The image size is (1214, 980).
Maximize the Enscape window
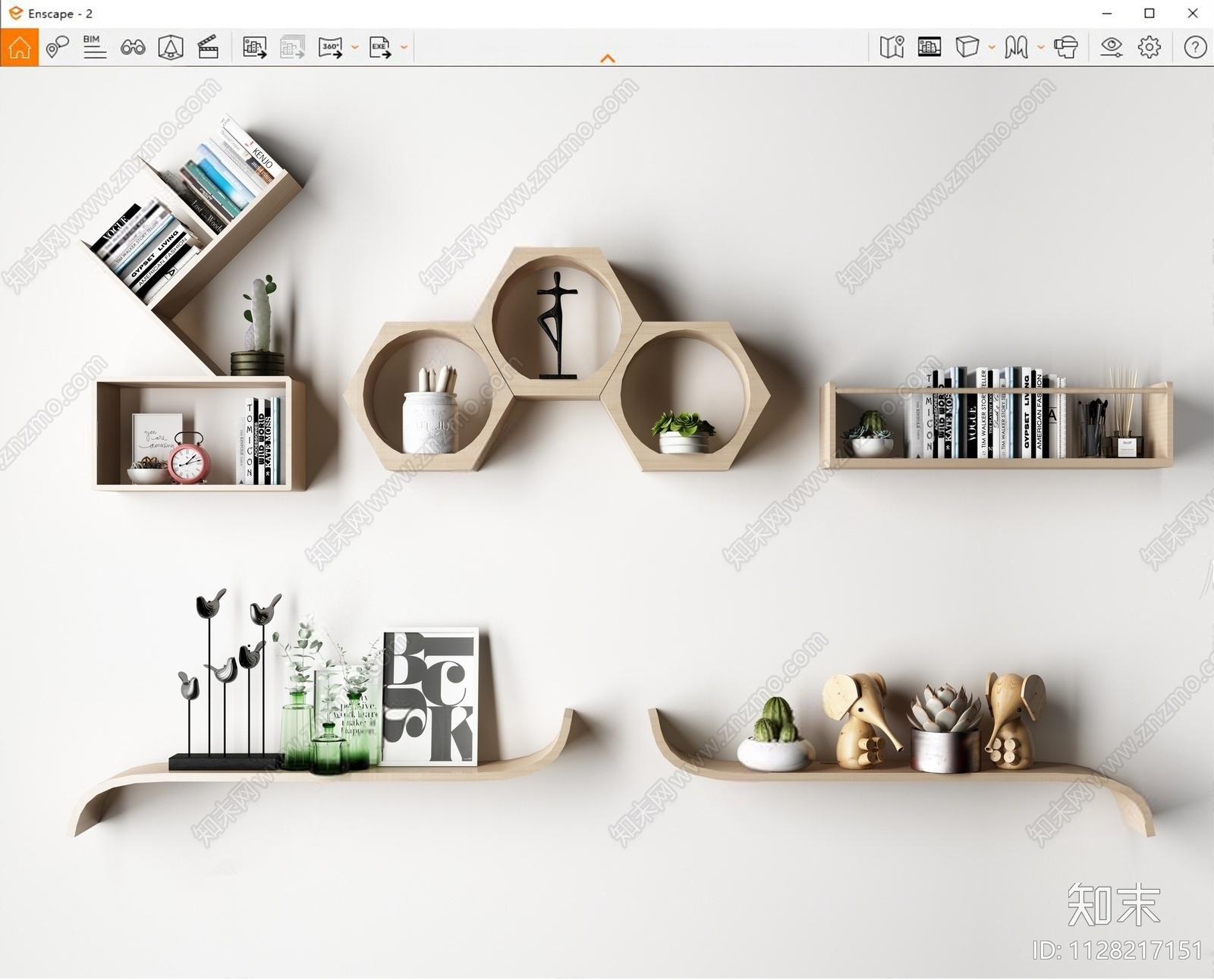point(1150,14)
